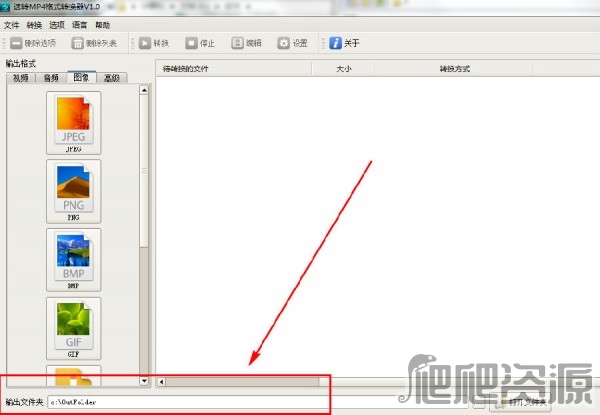The height and width of the screenshot is (415, 600).
Task: Choose GIF output format icon
Action: (x=73, y=328)
